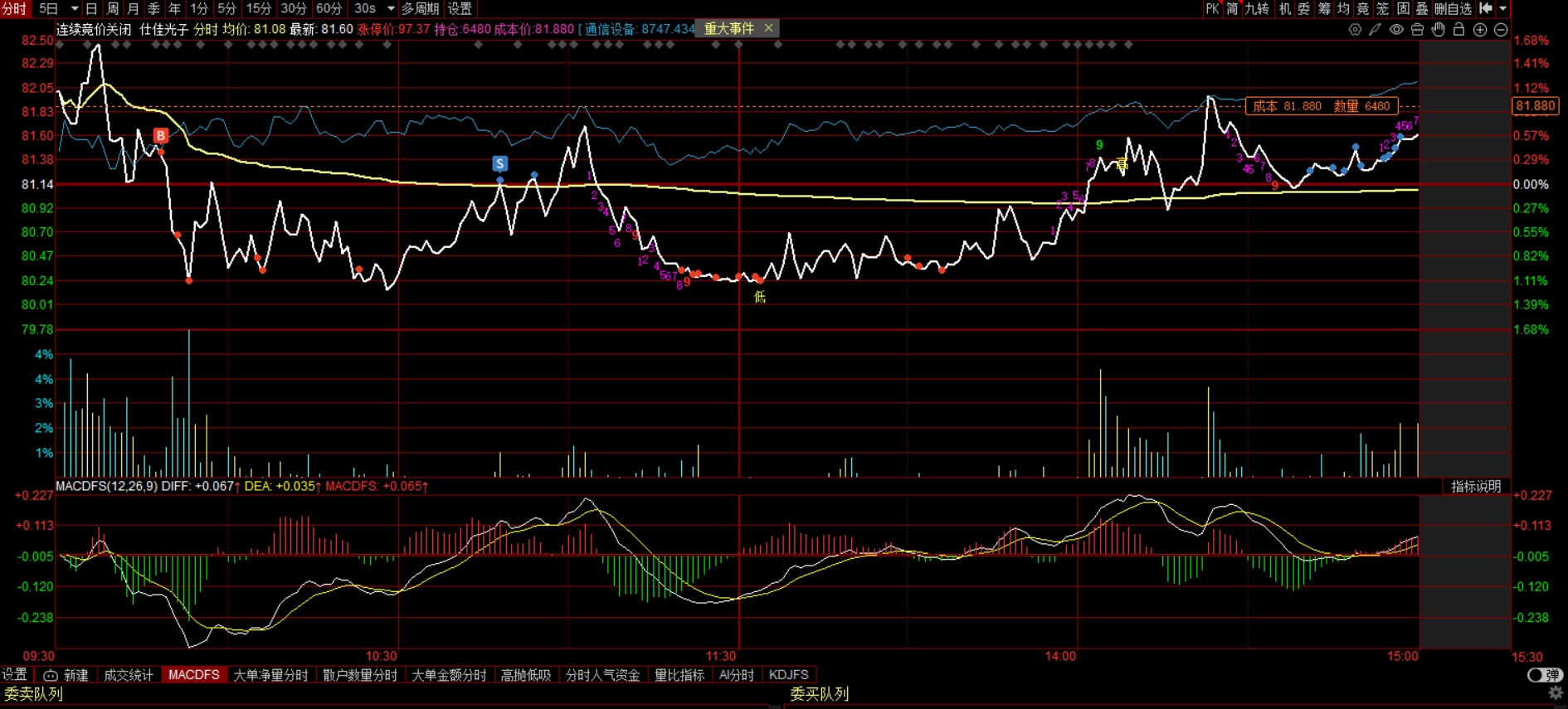The width and height of the screenshot is (1568, 709).
Task: Click the gear settings icon above the chart
Action: [1355, 29]
